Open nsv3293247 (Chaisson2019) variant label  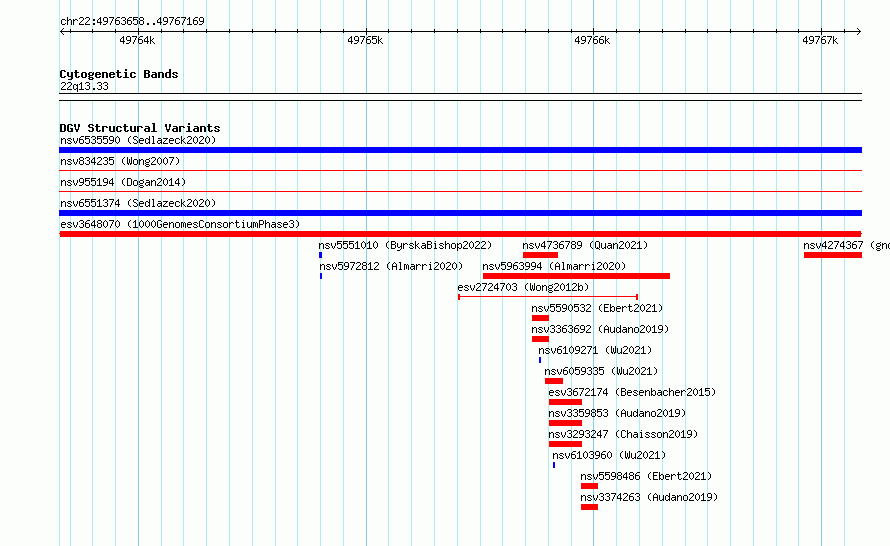pos(623,434)
